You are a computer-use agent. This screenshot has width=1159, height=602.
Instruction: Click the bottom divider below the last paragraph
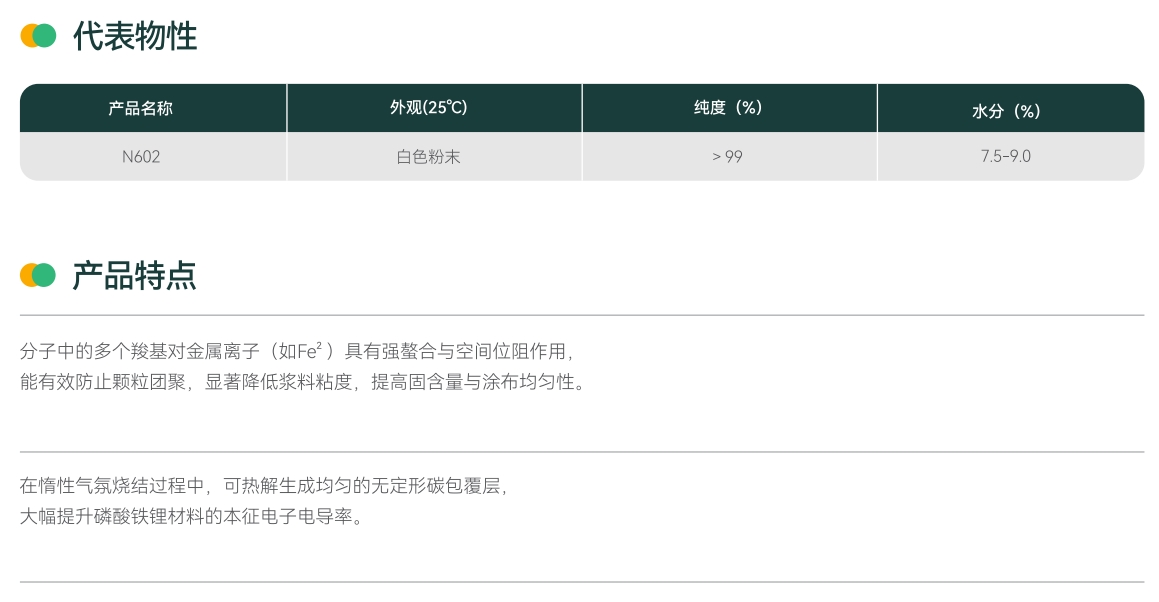tap(581, 582)
